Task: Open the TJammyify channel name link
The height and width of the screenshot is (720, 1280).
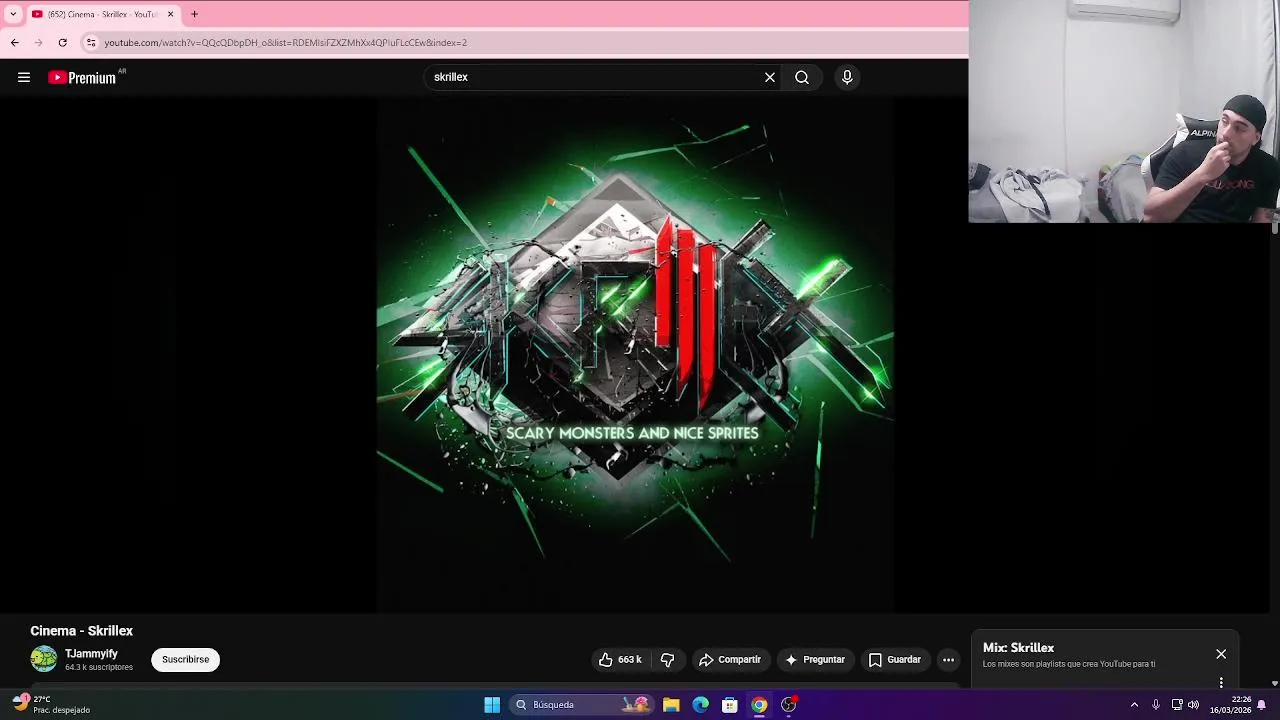Action: click(91, 654)
